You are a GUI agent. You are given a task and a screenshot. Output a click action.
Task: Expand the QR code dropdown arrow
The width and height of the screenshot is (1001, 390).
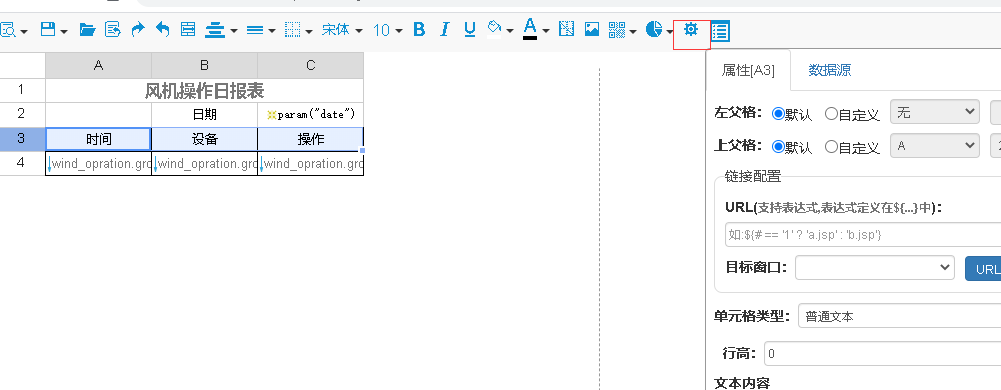pyautogui.click(x=633, y=31)
